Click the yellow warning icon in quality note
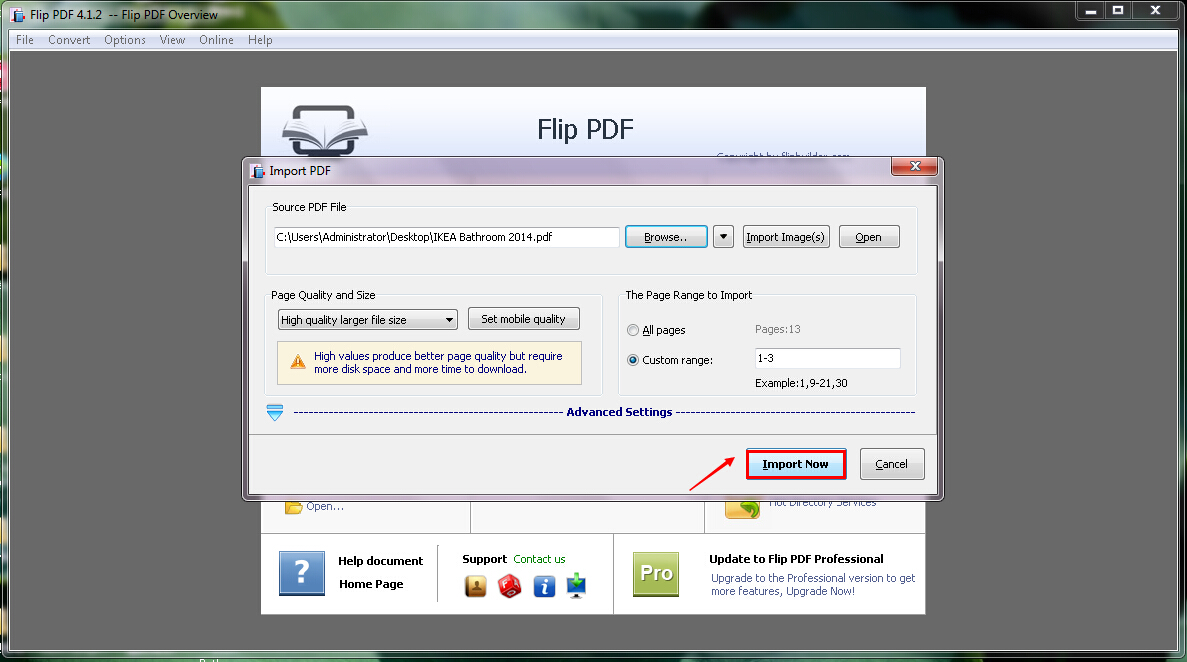 click(x=298, y=362)
